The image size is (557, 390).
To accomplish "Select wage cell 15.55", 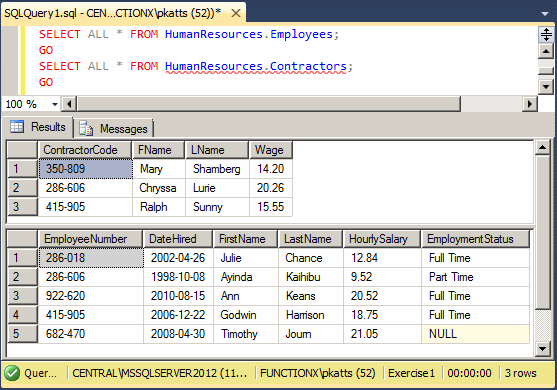I will [271, 207].
